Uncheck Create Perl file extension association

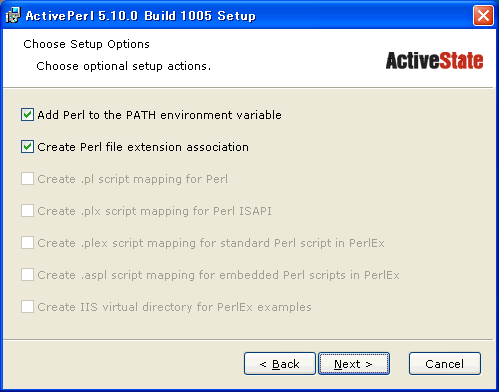coord(27,147)
